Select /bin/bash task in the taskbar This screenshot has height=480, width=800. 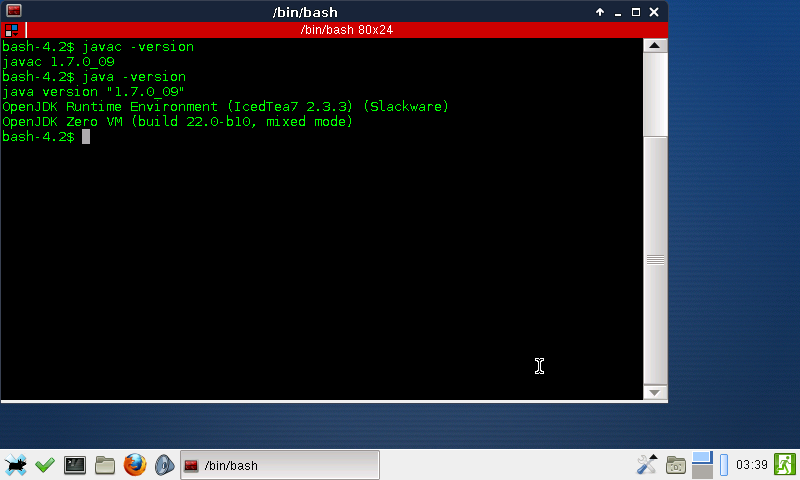coord(280,465)
